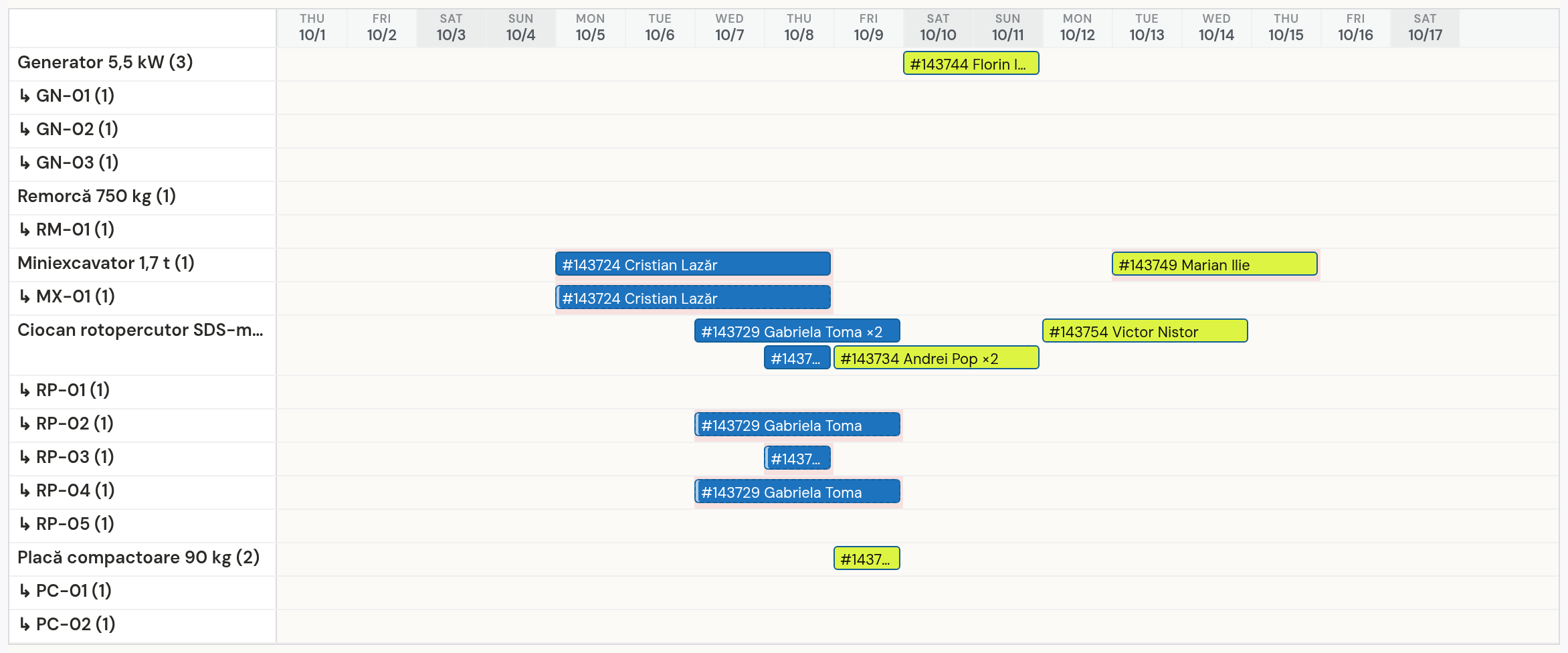Select the Placă compactoare 90 kg (2) label
Screen dimensions: 1568x653
pos(138,558)
